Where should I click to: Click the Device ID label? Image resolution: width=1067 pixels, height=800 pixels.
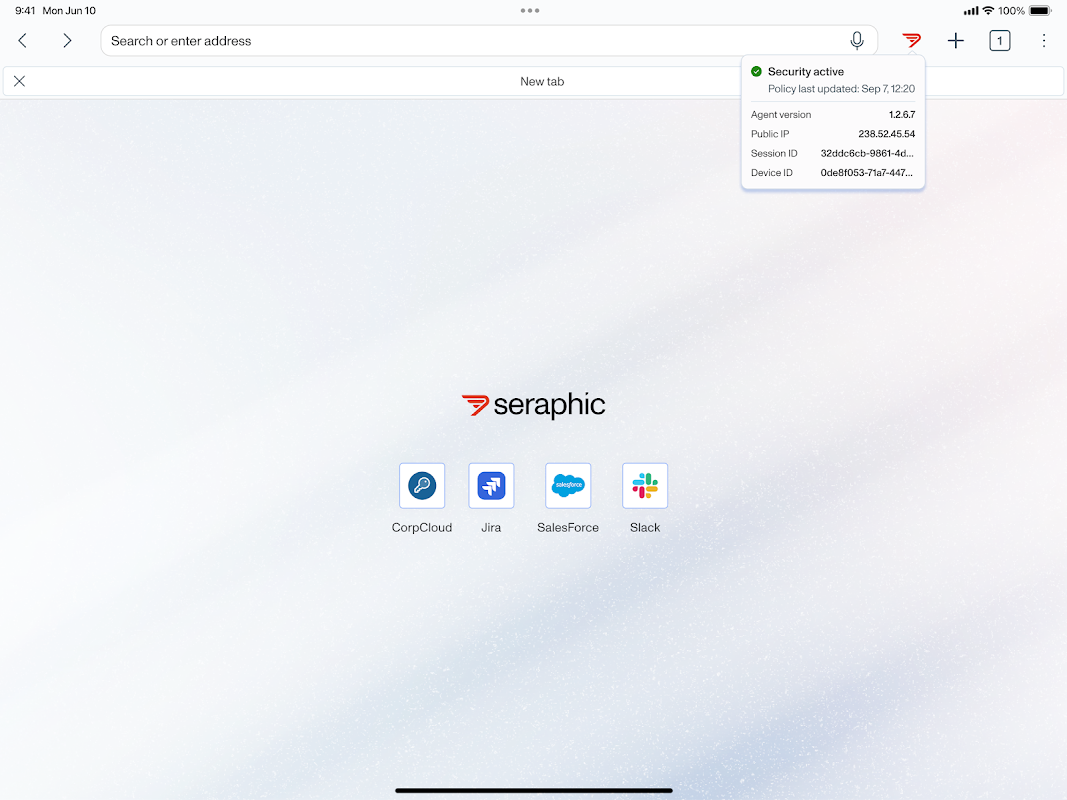click(x=772, y=173)
